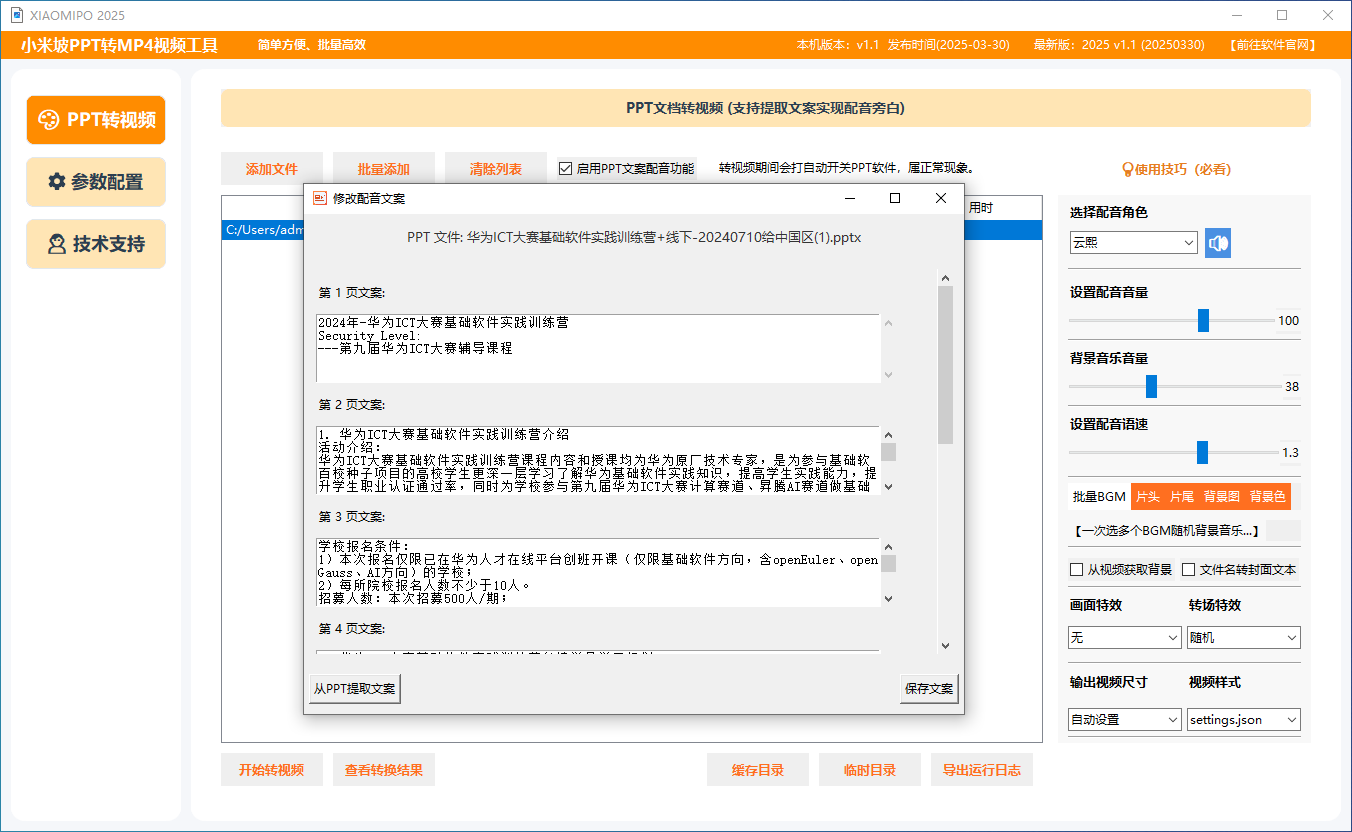Check 文件名转封面文本 option
Image resolution: width=1352 pixels, height=832 pixels.
tap(1189, 570)
